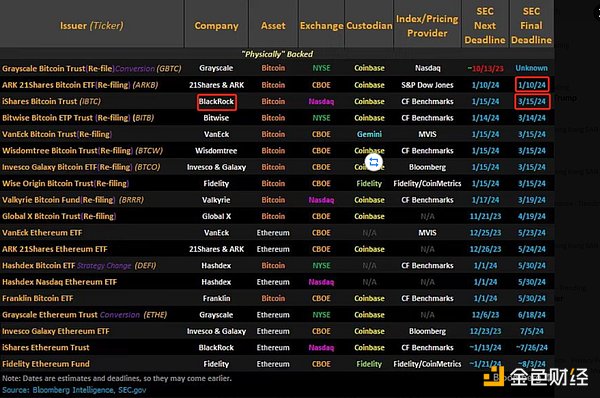Click the ~8/3/24 final deadline cell
Viewport: 600px width, 398px height.
[532, 364]
